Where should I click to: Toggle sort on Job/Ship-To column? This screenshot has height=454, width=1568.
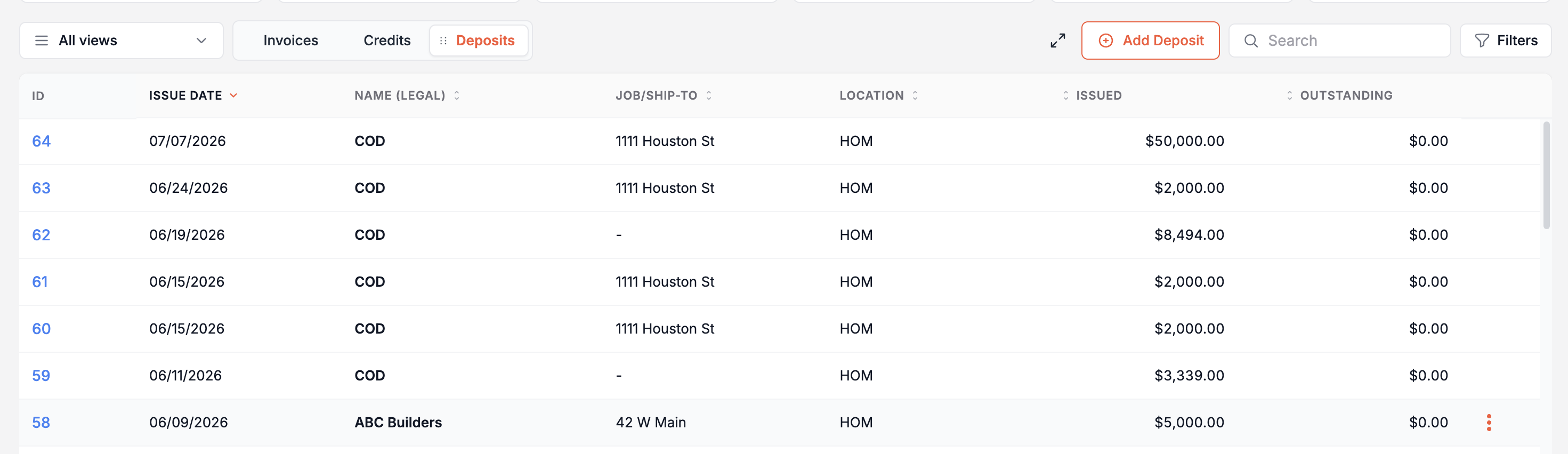[x=708, y=95]
